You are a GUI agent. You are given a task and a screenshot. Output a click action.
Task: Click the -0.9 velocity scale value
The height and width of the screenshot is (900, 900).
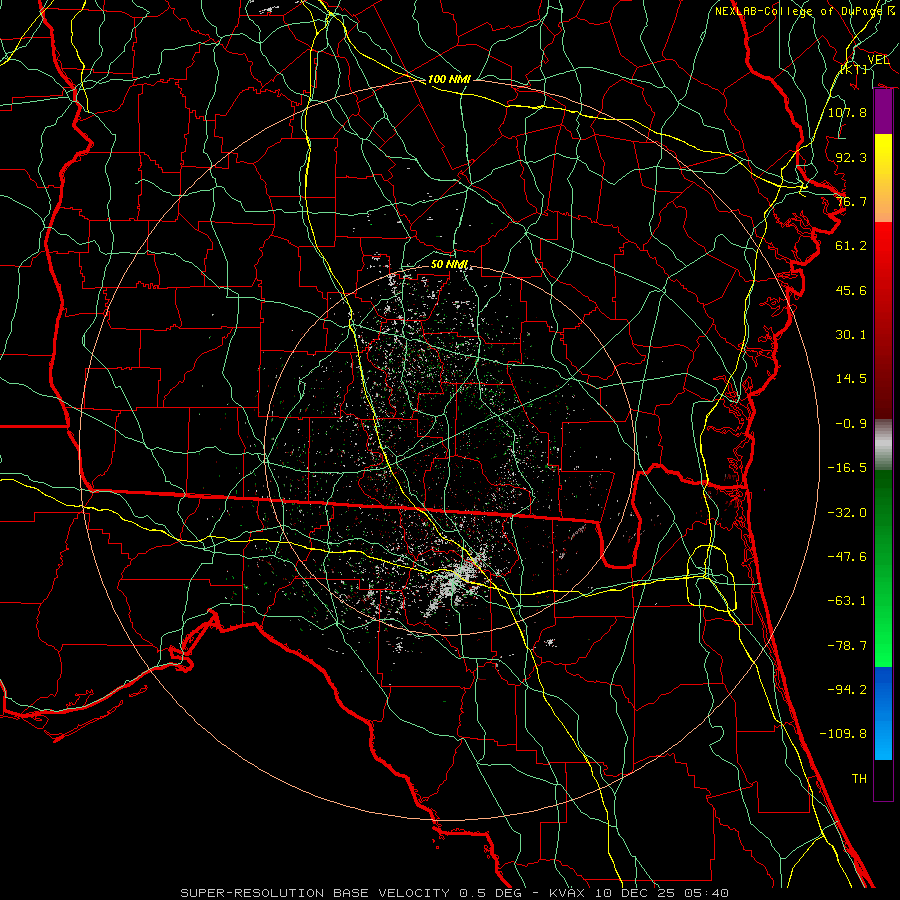coord(851,424)
